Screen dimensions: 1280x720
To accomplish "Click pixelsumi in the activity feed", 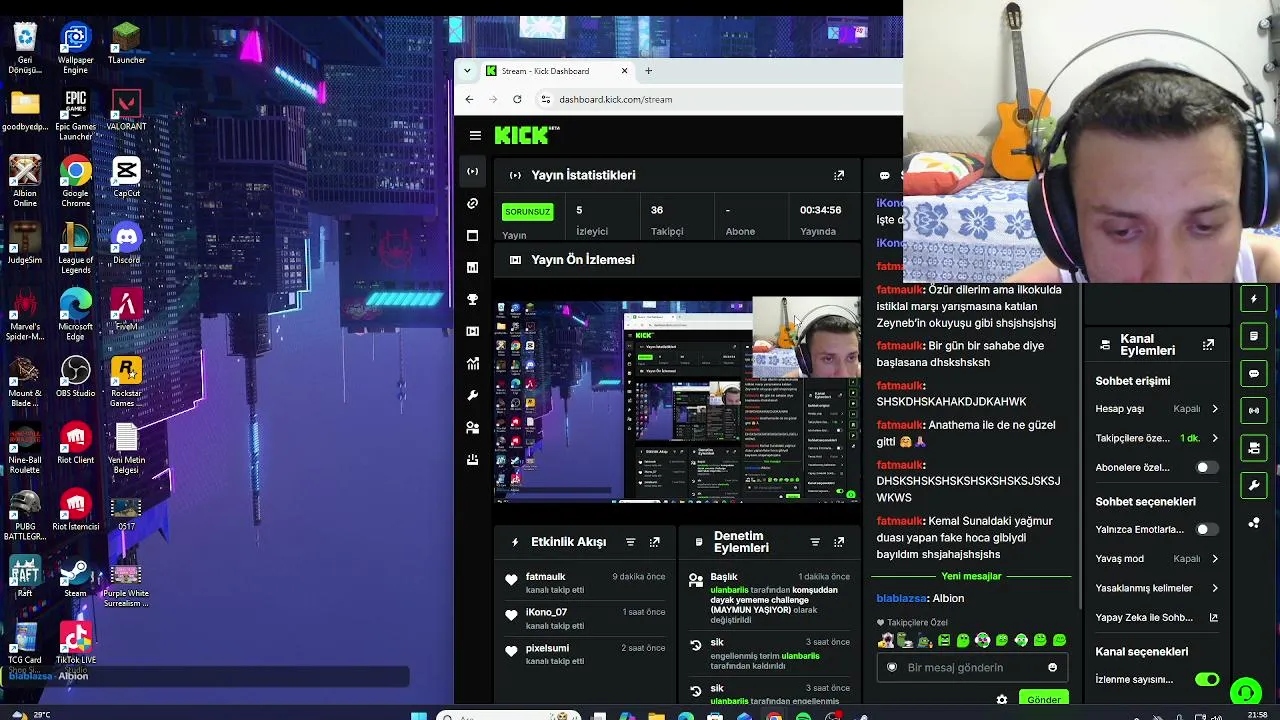I will (548, 648).
